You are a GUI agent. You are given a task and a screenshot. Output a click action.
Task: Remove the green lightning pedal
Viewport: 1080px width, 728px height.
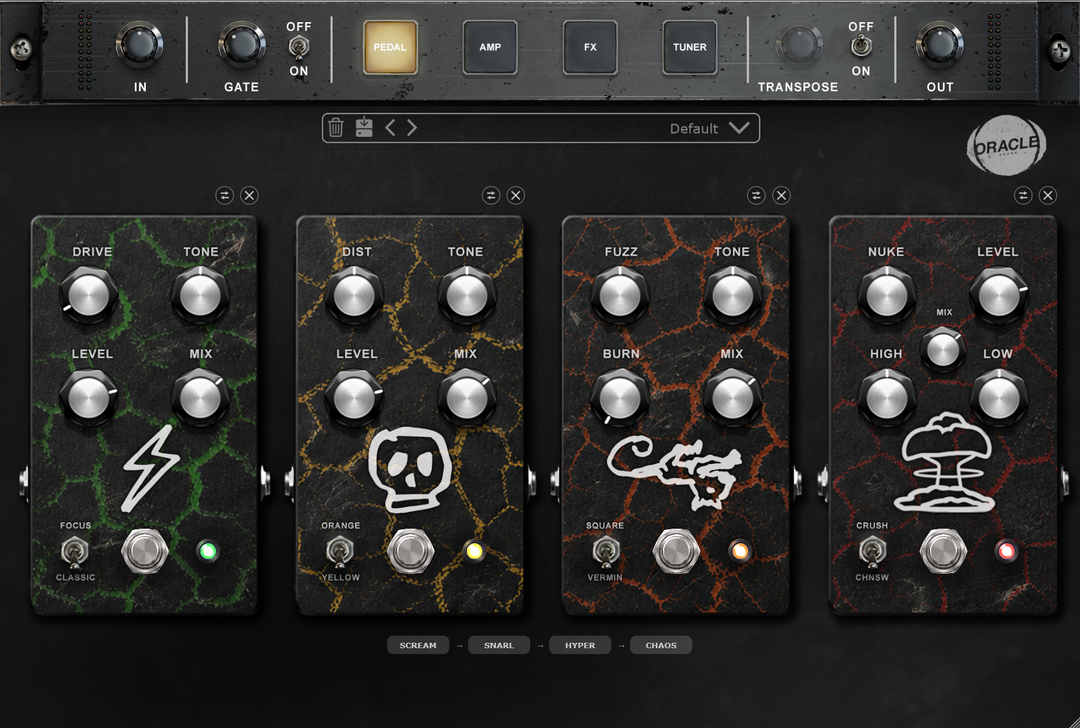tap(249, 196)
